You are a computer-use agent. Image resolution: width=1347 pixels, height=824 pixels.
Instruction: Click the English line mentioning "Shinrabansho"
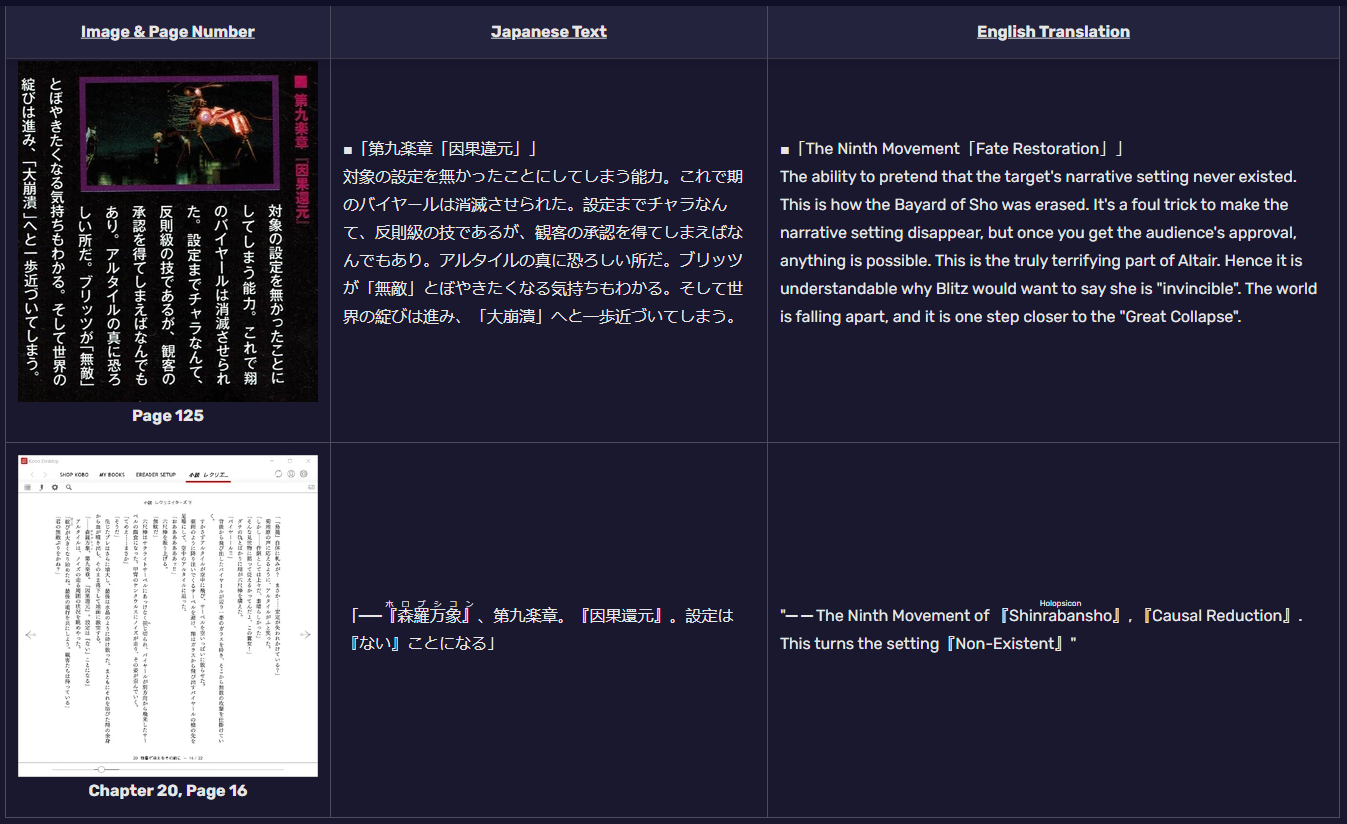tap(1041, 616)
